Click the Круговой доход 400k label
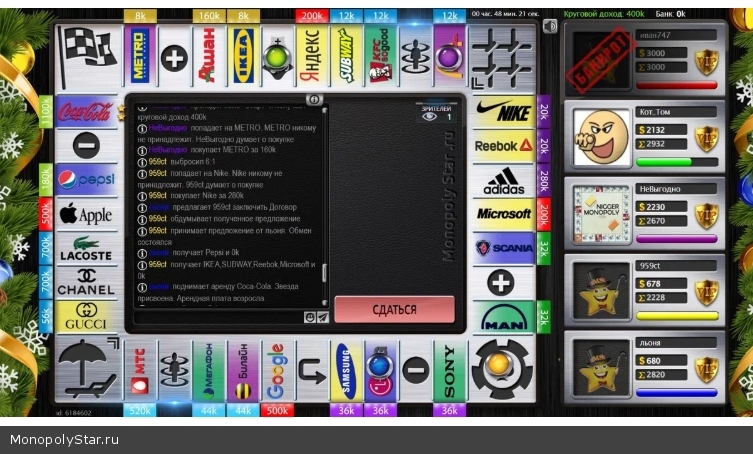Screen dimensions: 753x454 click(604, 14)
